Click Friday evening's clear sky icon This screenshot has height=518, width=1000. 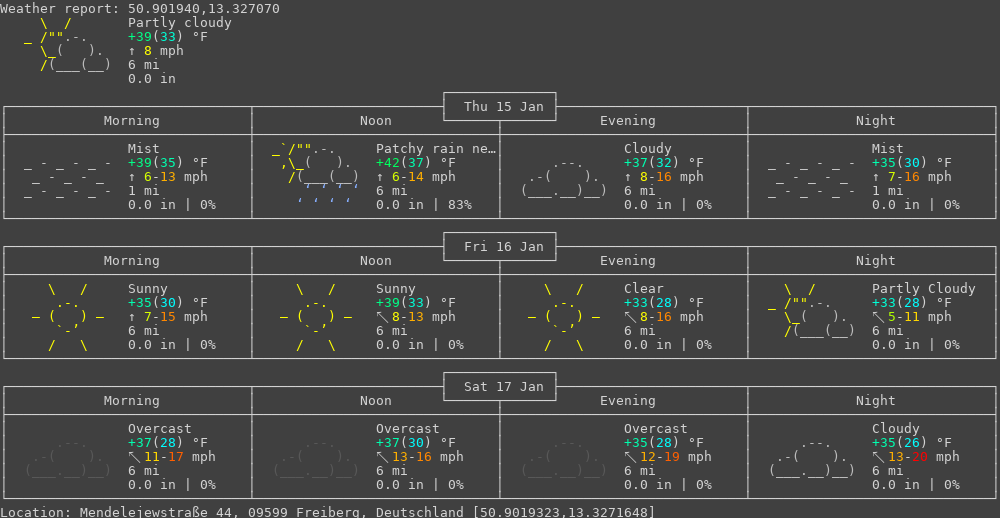pos(564,317)
